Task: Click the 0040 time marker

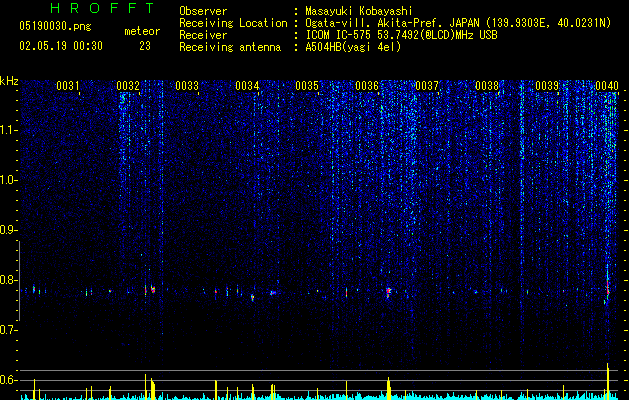Action: tap(607, 86)
